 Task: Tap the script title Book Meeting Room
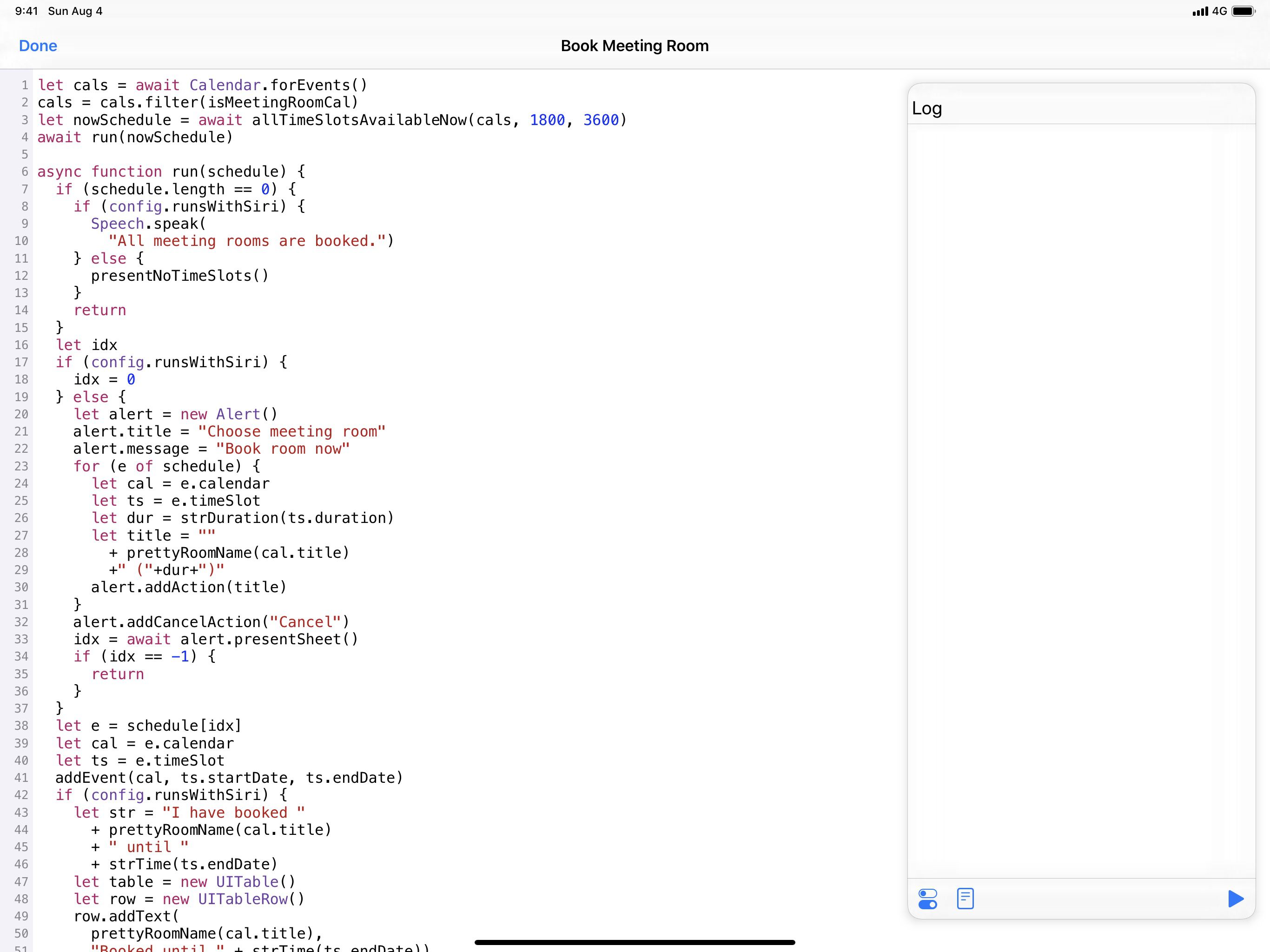pos(634,46)
